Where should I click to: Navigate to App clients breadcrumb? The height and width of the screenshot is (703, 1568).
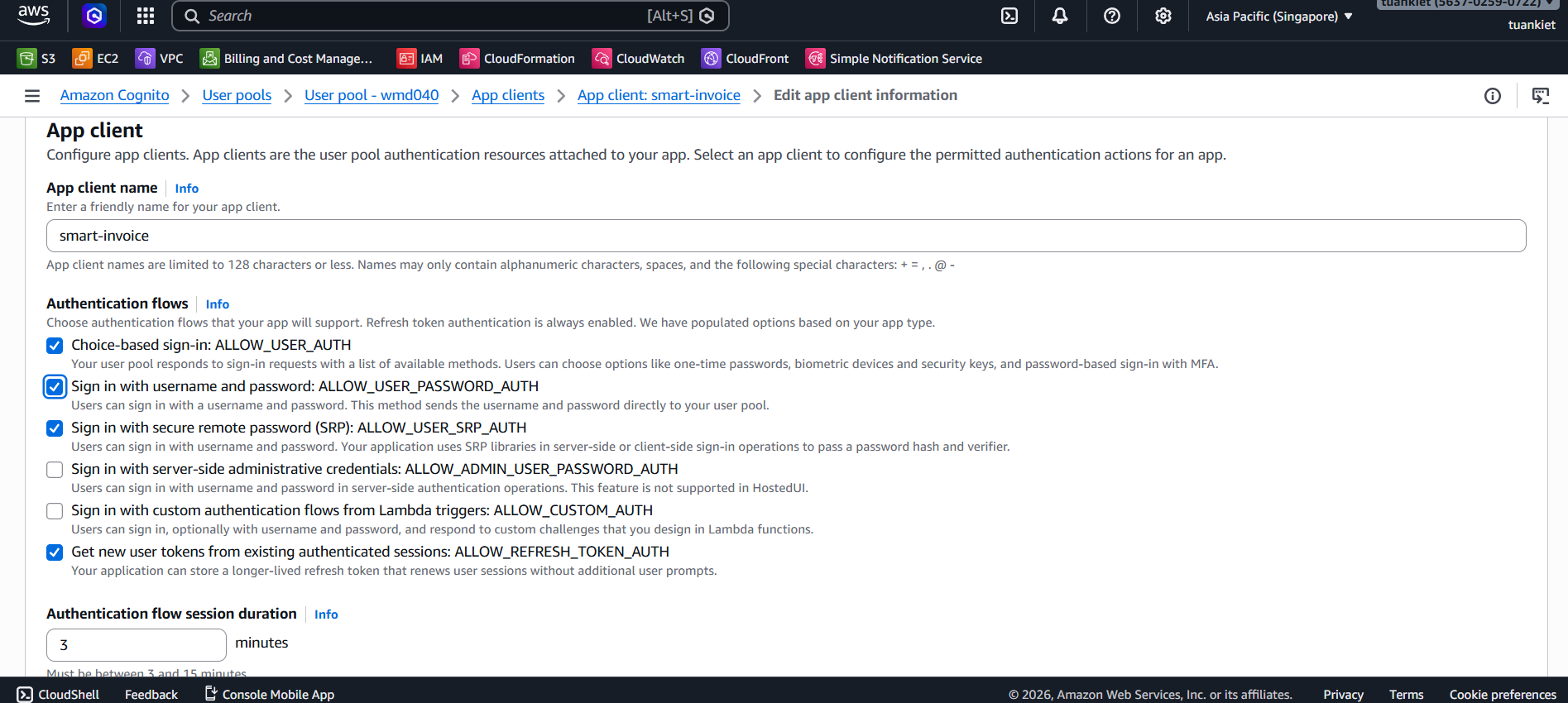(508, 95)
